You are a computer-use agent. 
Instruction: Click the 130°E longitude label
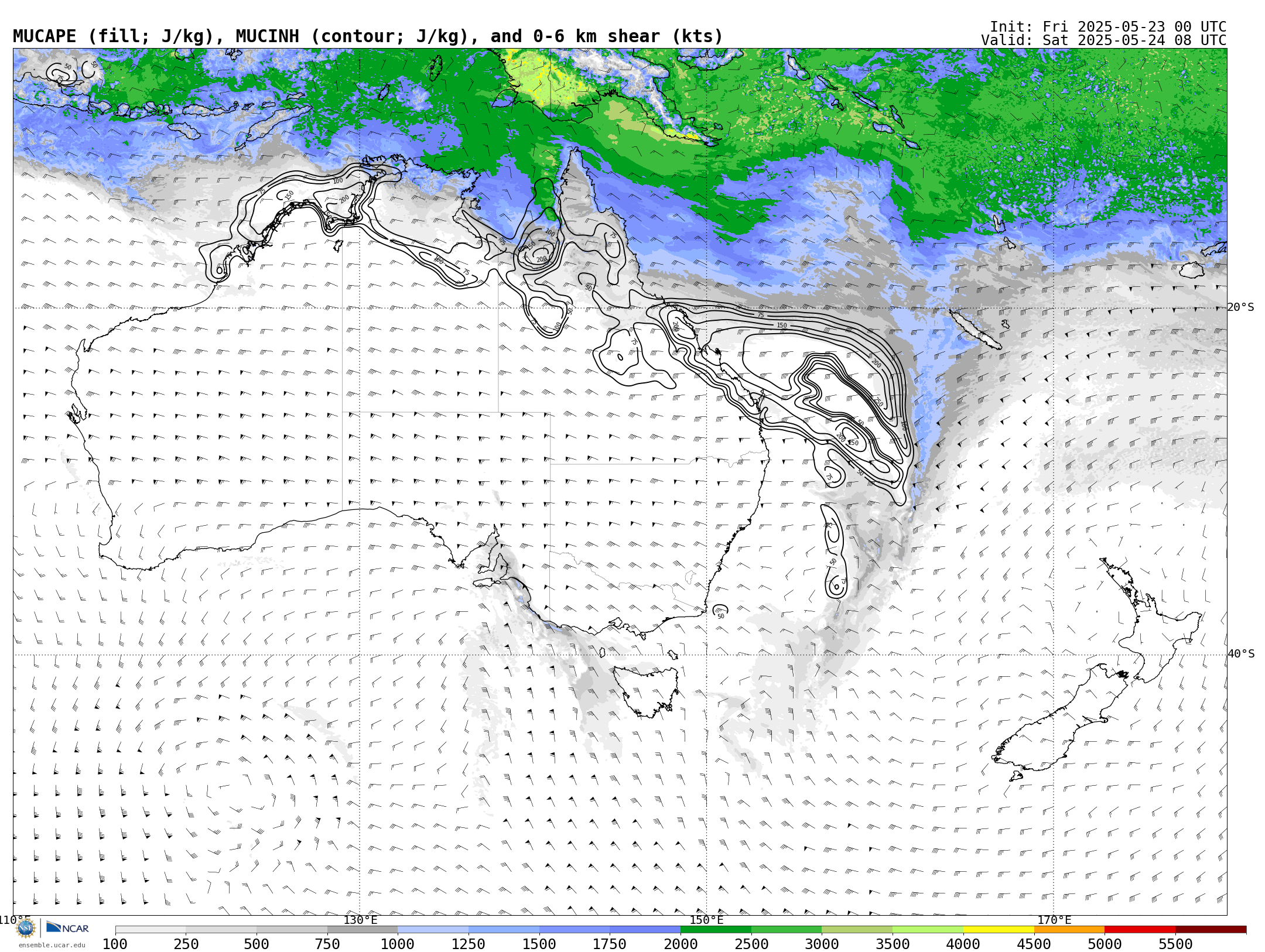point(360,920)
